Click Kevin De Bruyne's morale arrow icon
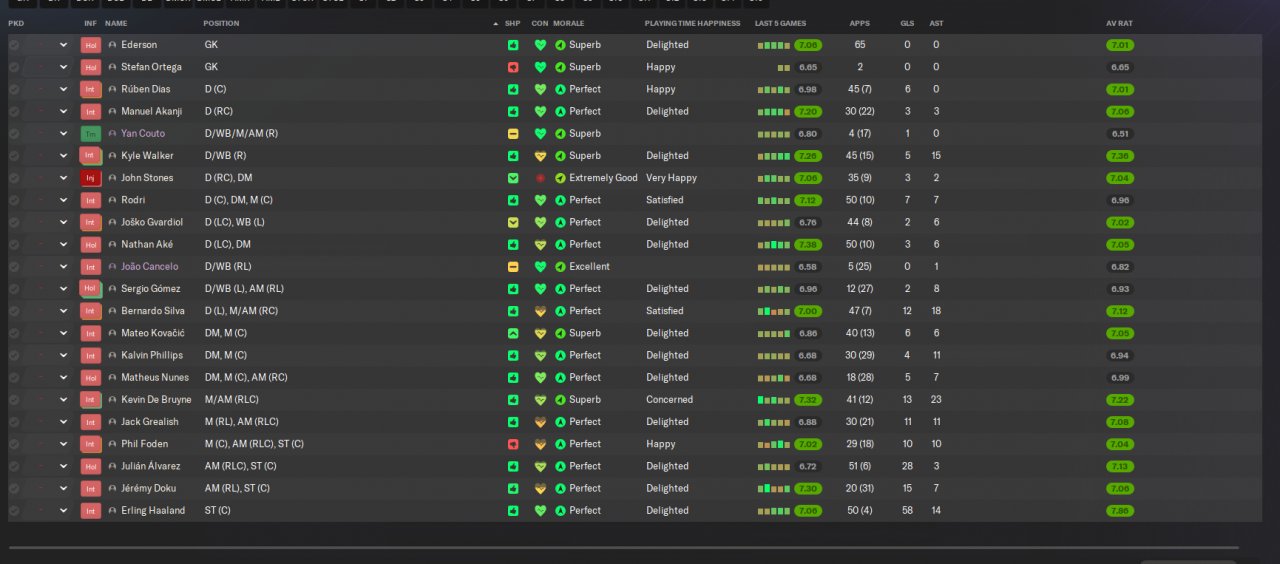Screen dimensions: 1280x564 coord(560,400)
